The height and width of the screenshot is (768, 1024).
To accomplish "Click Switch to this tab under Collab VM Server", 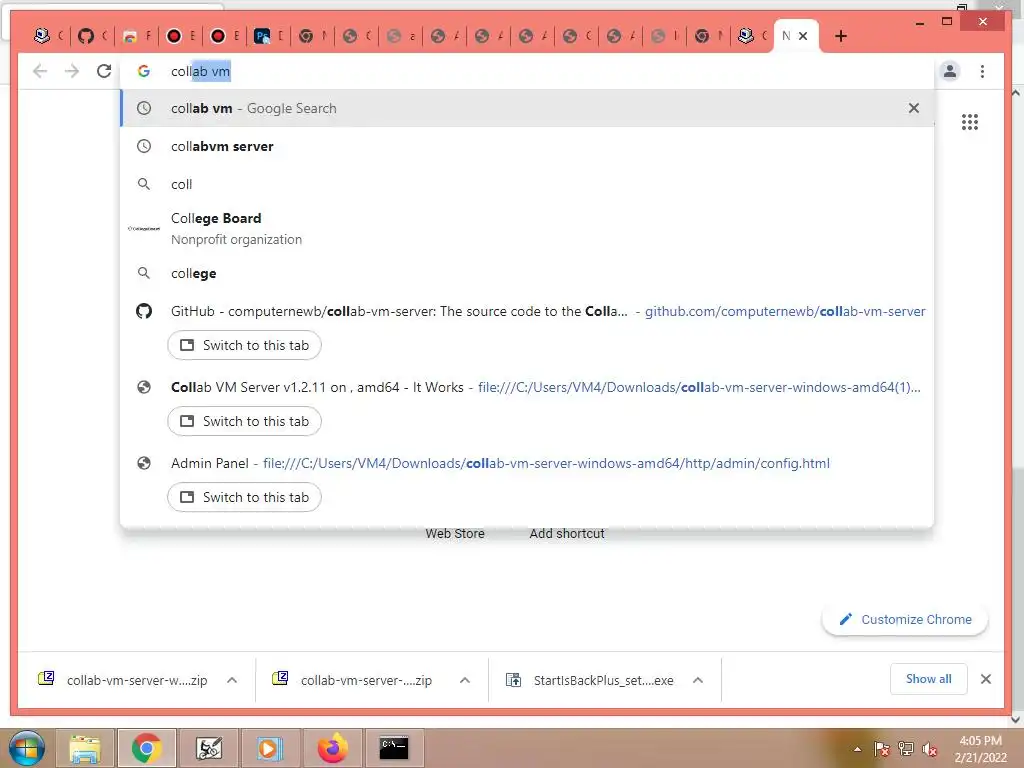I will [x=244, y=421].
